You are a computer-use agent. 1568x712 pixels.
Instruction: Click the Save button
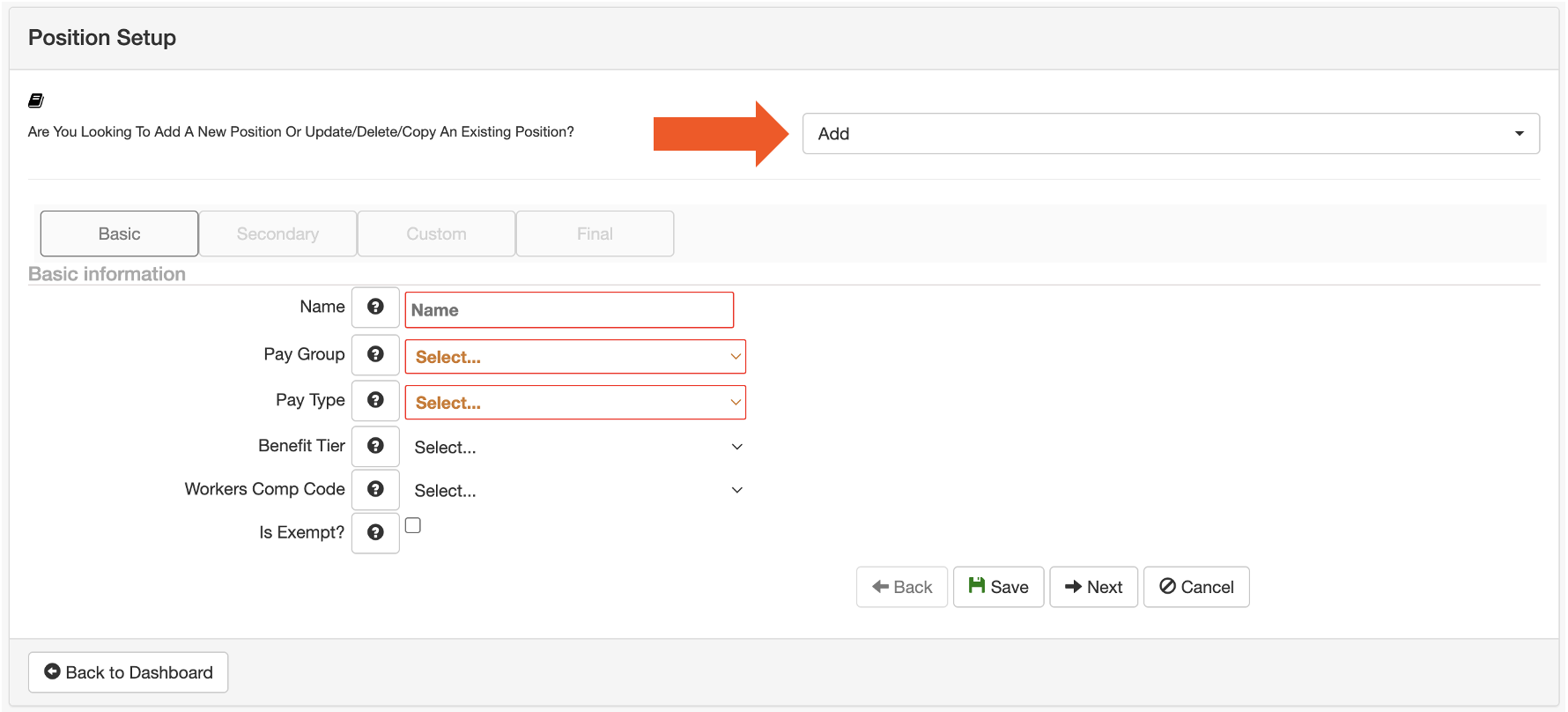(998, 587)
